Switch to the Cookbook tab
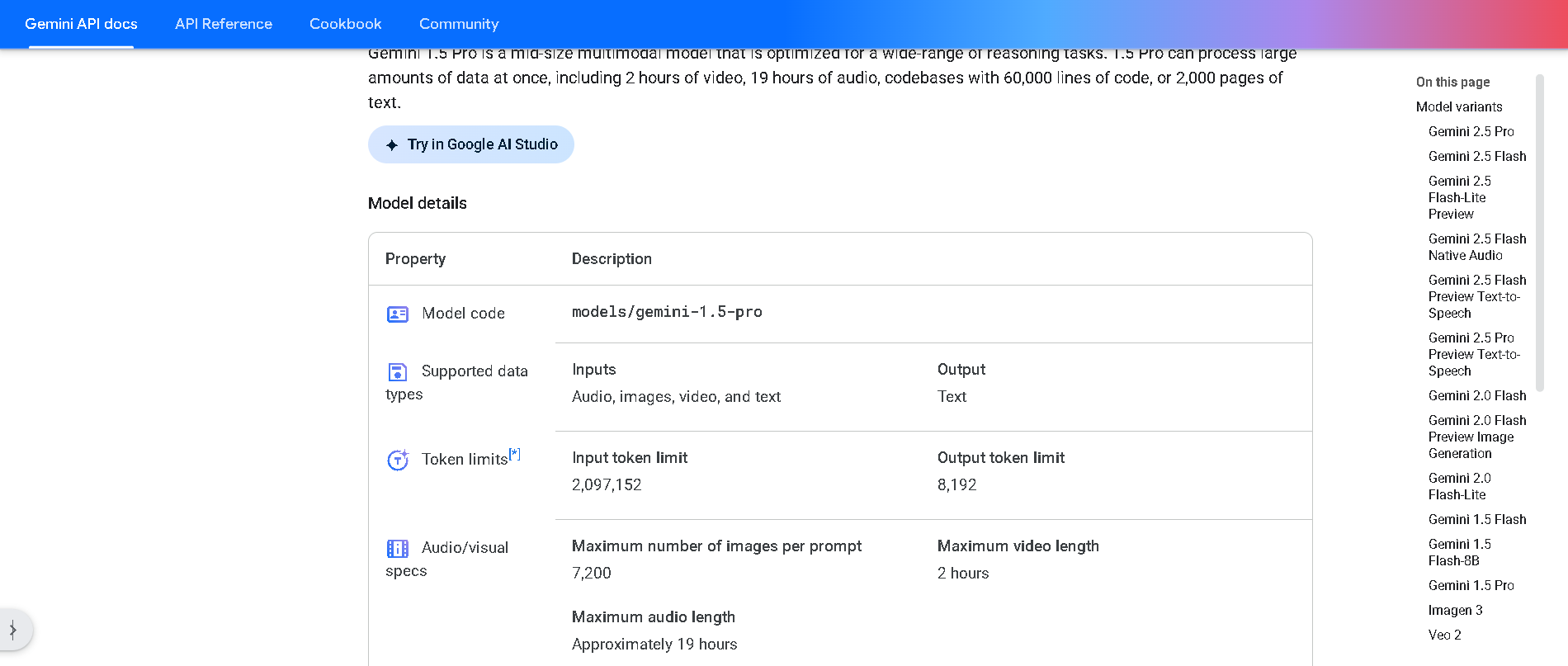1568x666 pixels. [345, 24]
